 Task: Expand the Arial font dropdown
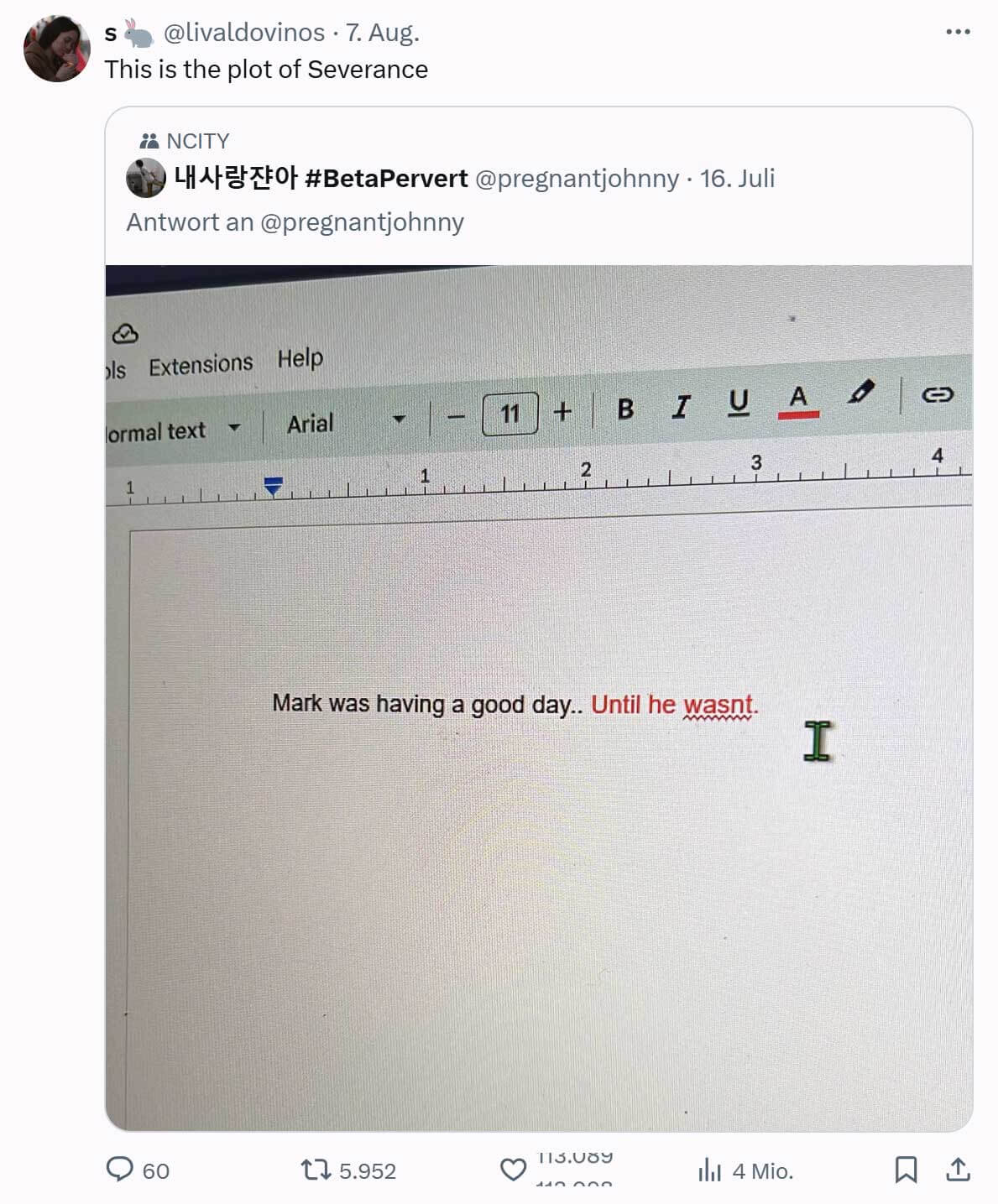(x=347, y=421)
